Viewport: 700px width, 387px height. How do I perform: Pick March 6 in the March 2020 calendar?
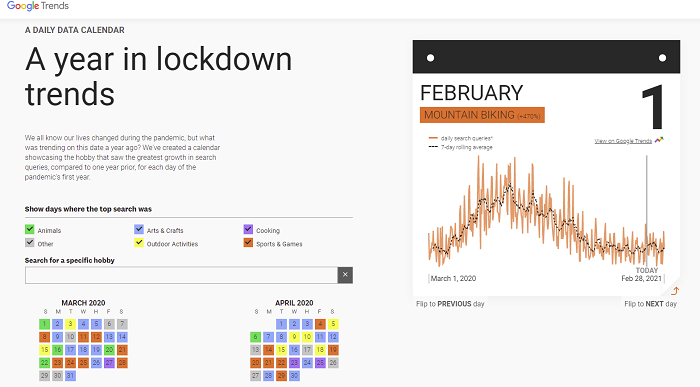pyautogui.click(x=109, y=324)
